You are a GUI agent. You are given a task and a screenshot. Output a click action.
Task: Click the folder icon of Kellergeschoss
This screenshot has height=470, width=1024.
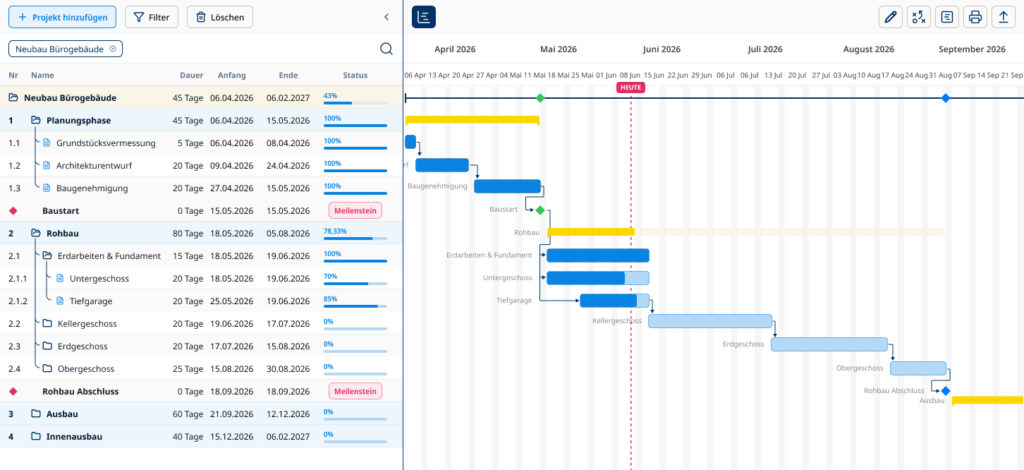point(47,323)
